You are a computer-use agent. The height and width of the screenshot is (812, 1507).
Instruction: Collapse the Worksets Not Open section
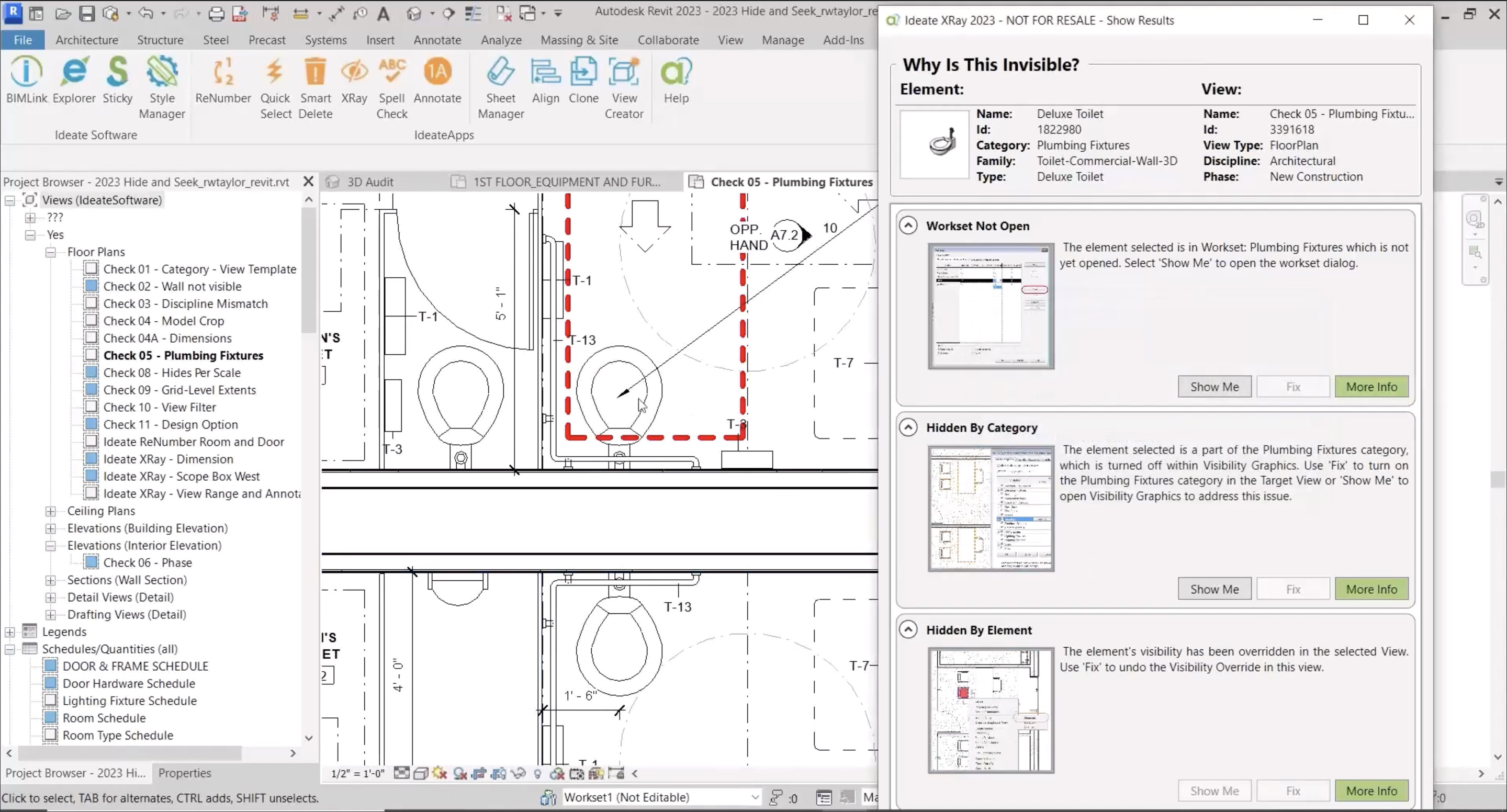[908, 225]
